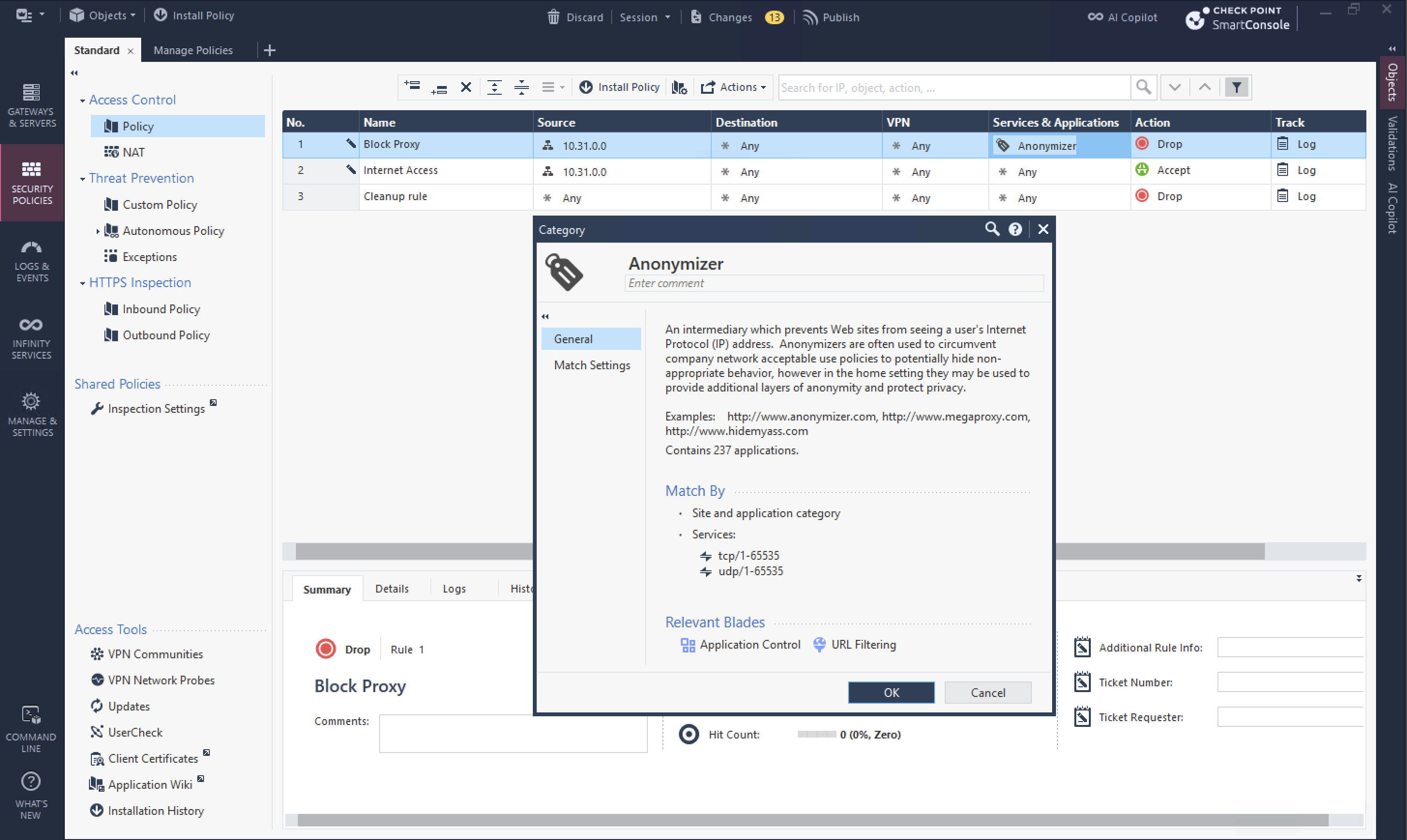Switch to the Manage Policies tab
The height and width of the screenshot is (840, 1407).
click(193, 50)
